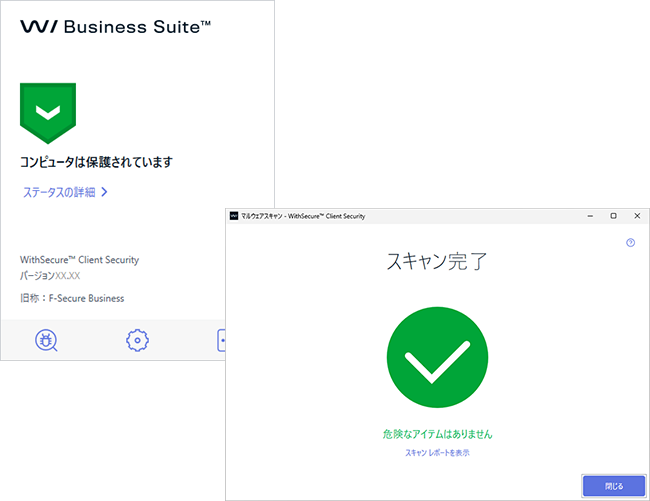650x501 pixels.
Task: Open settings via the gear icon
Action: [x=137, y=341]
